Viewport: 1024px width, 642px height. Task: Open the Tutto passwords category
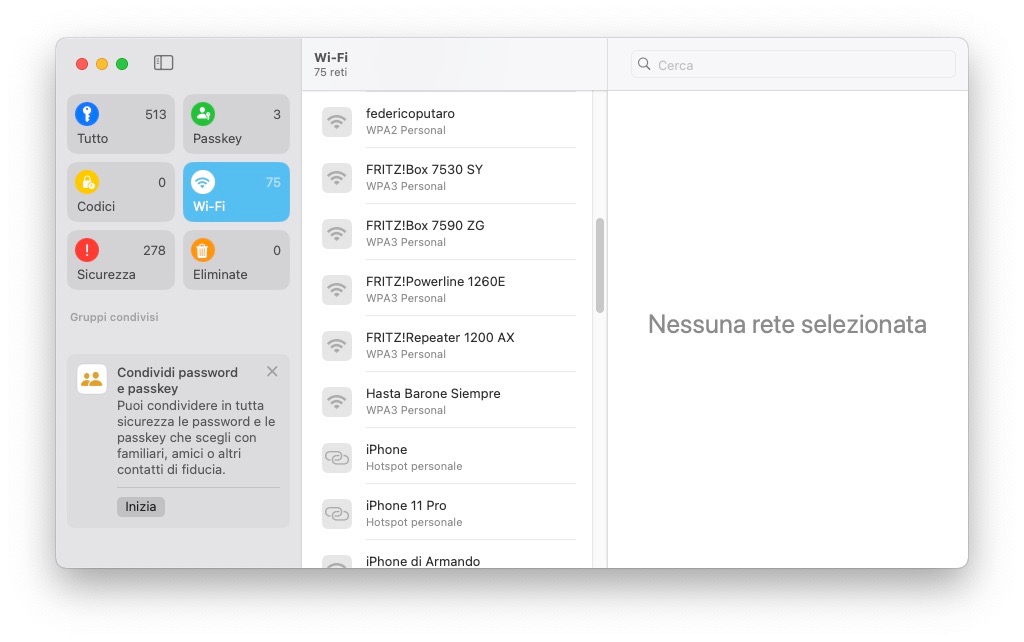(x=121, y=124)
